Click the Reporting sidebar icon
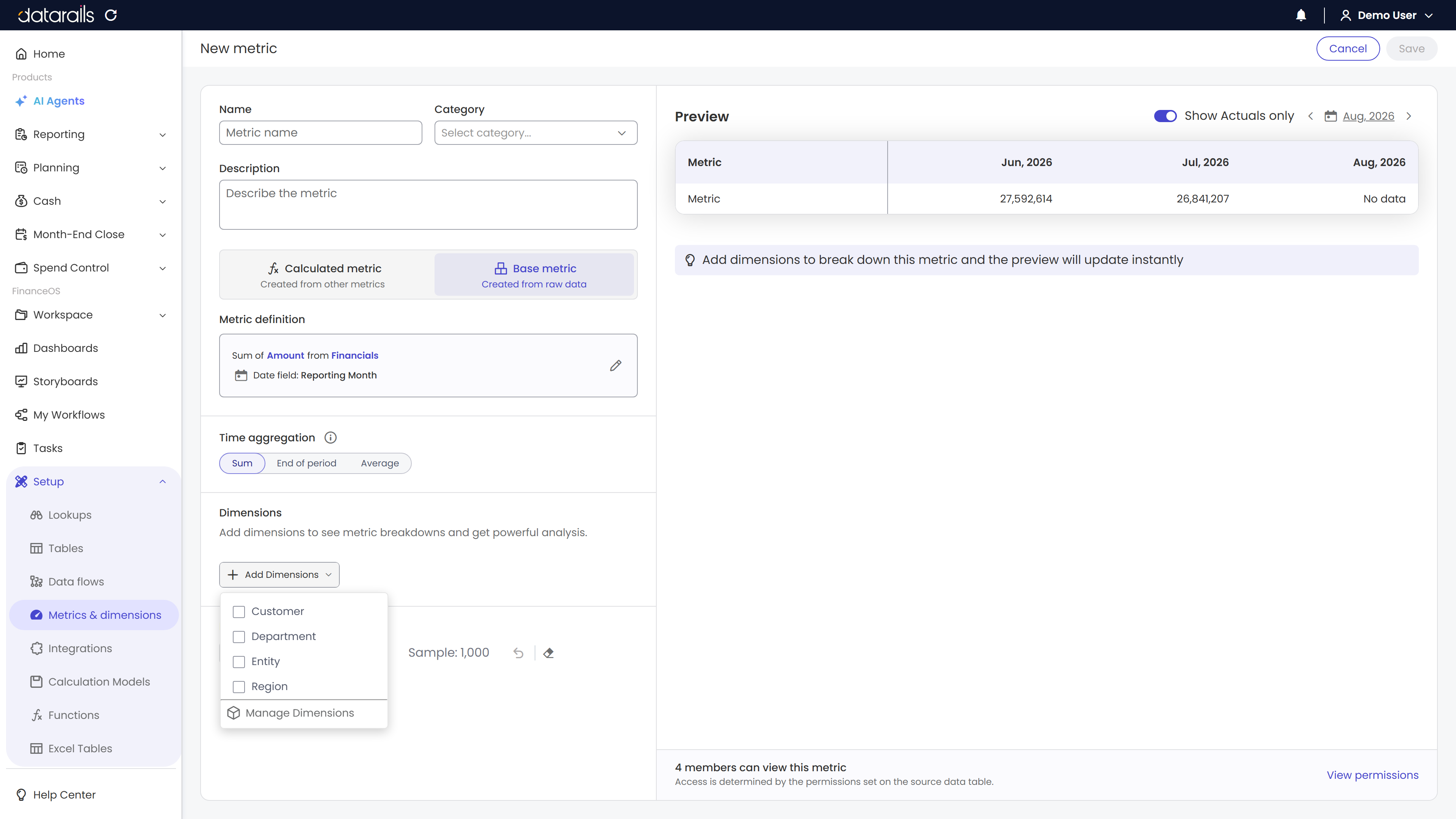This screenshot has width=1456, height=819. coord(21,135)
